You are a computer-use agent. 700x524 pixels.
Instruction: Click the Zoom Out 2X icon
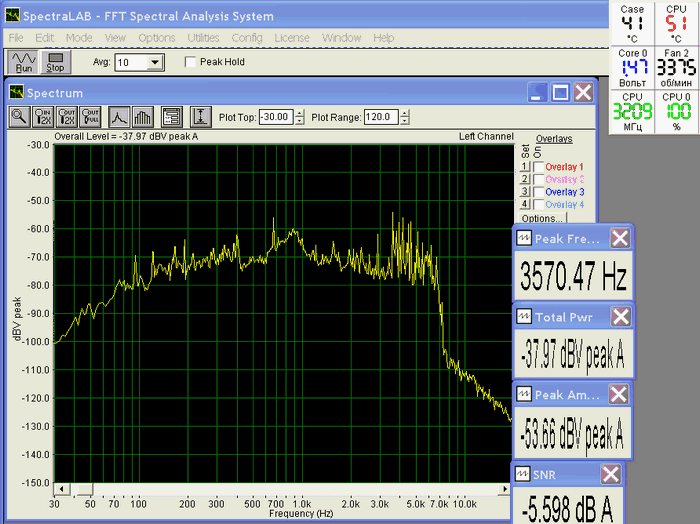[67, 116]
